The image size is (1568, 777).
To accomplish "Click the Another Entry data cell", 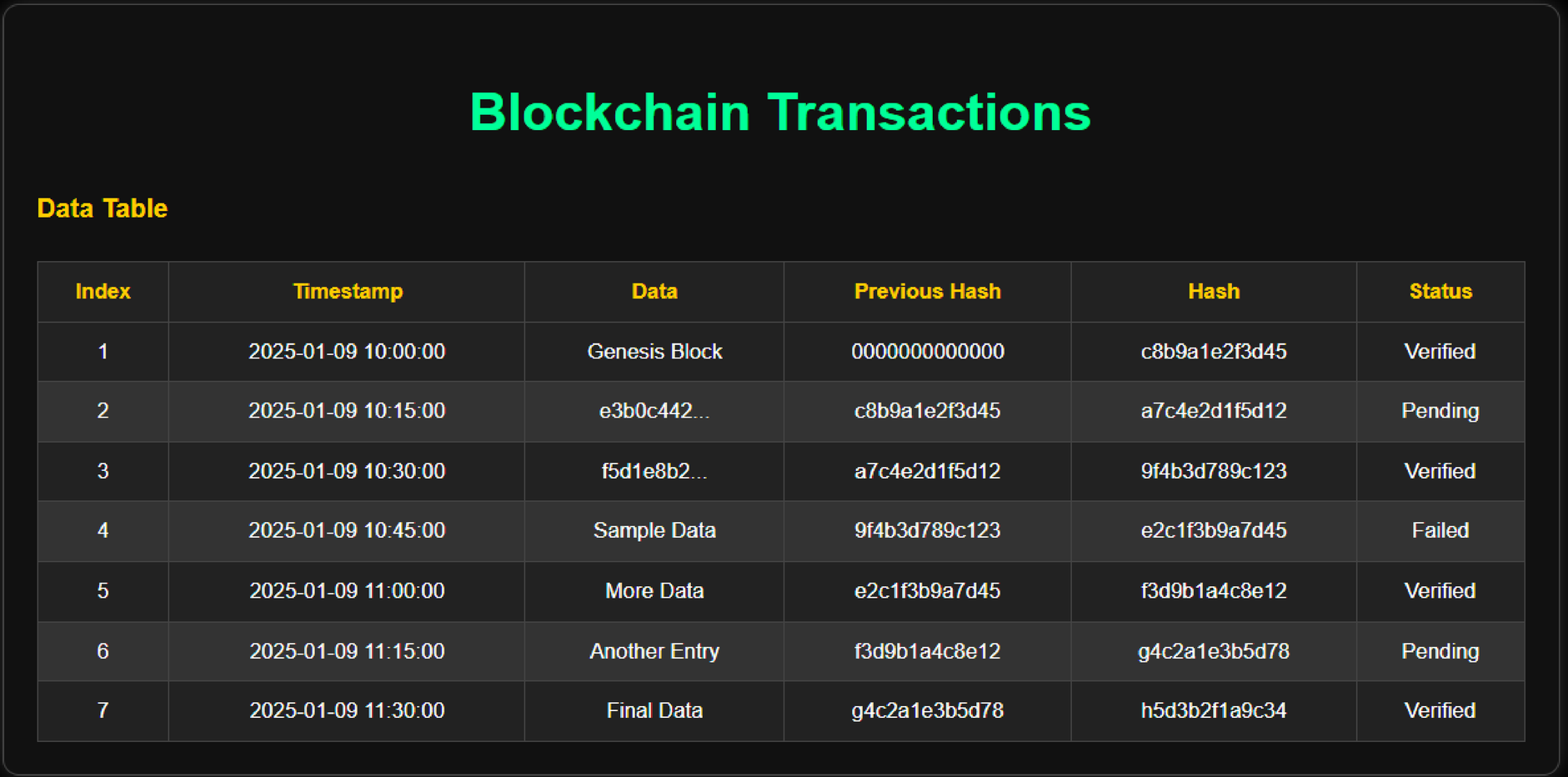I will point(654,651).
